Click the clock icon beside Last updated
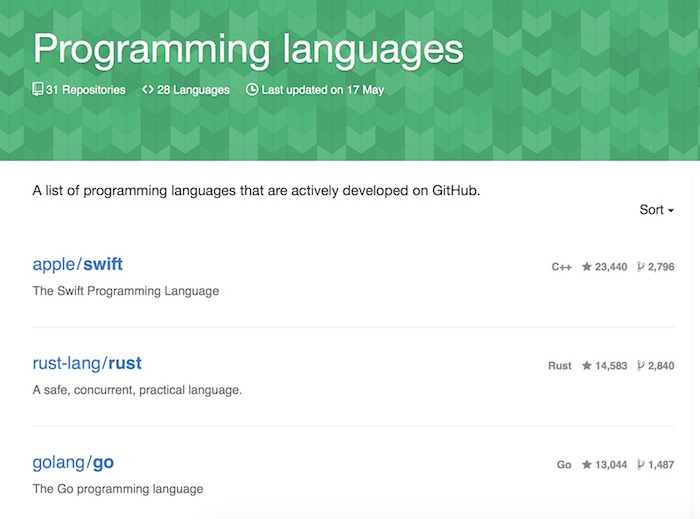The height and width of the screenshot is (519, 700). pyautogui.click(x=252, y=90)
